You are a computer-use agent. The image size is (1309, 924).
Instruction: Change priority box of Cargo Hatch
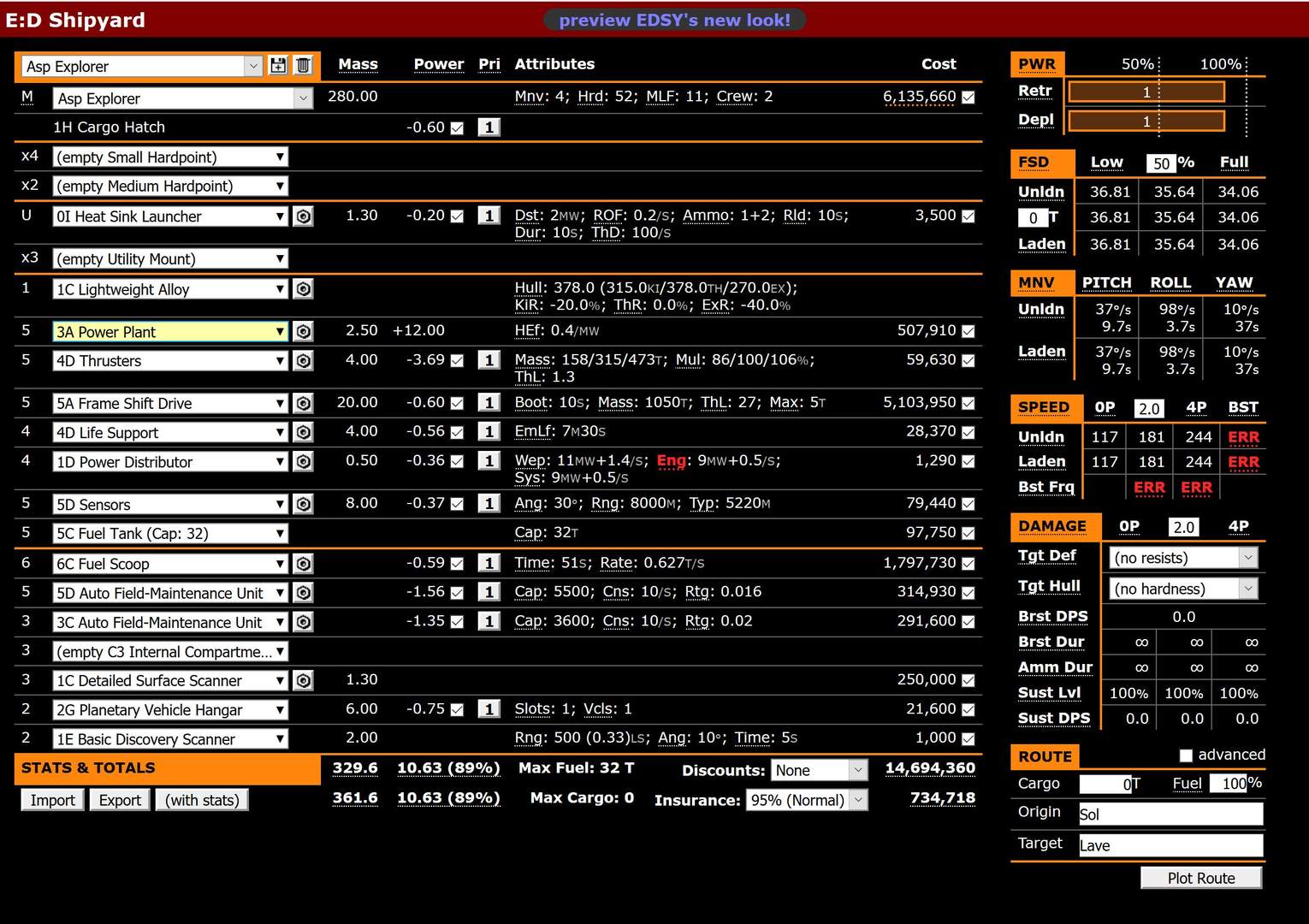click(x=489, y=127)
